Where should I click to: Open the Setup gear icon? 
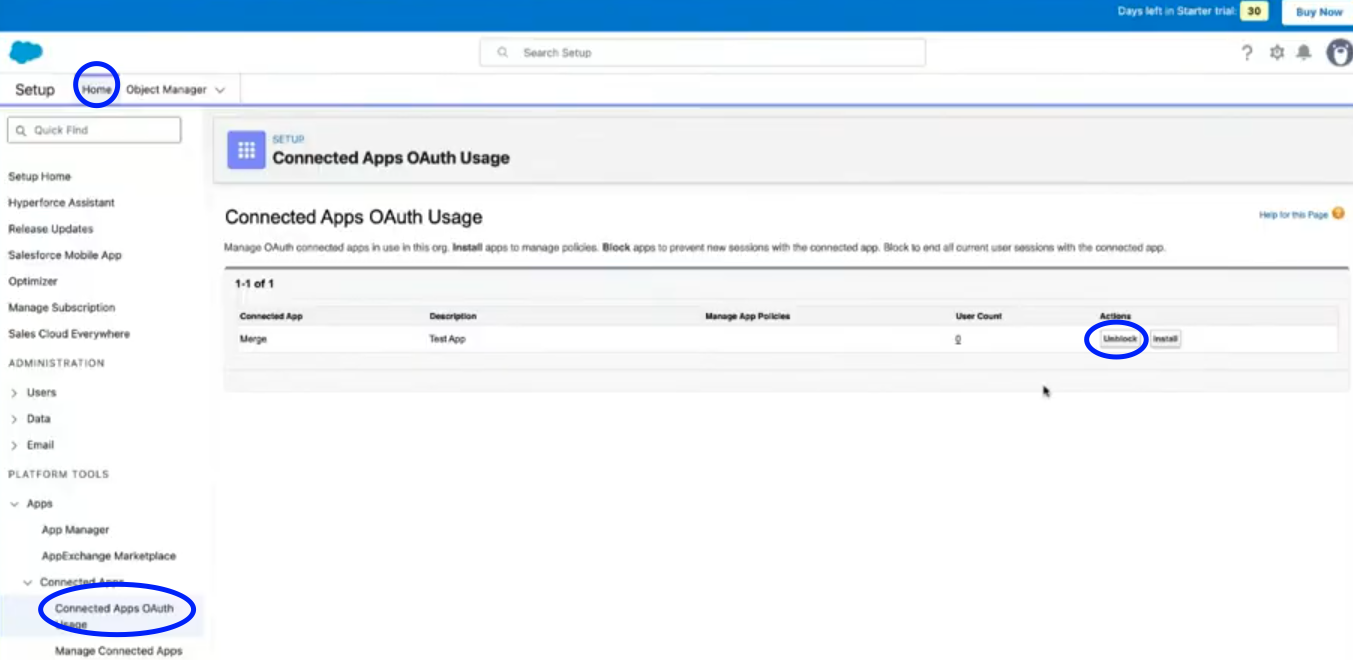1276,53
